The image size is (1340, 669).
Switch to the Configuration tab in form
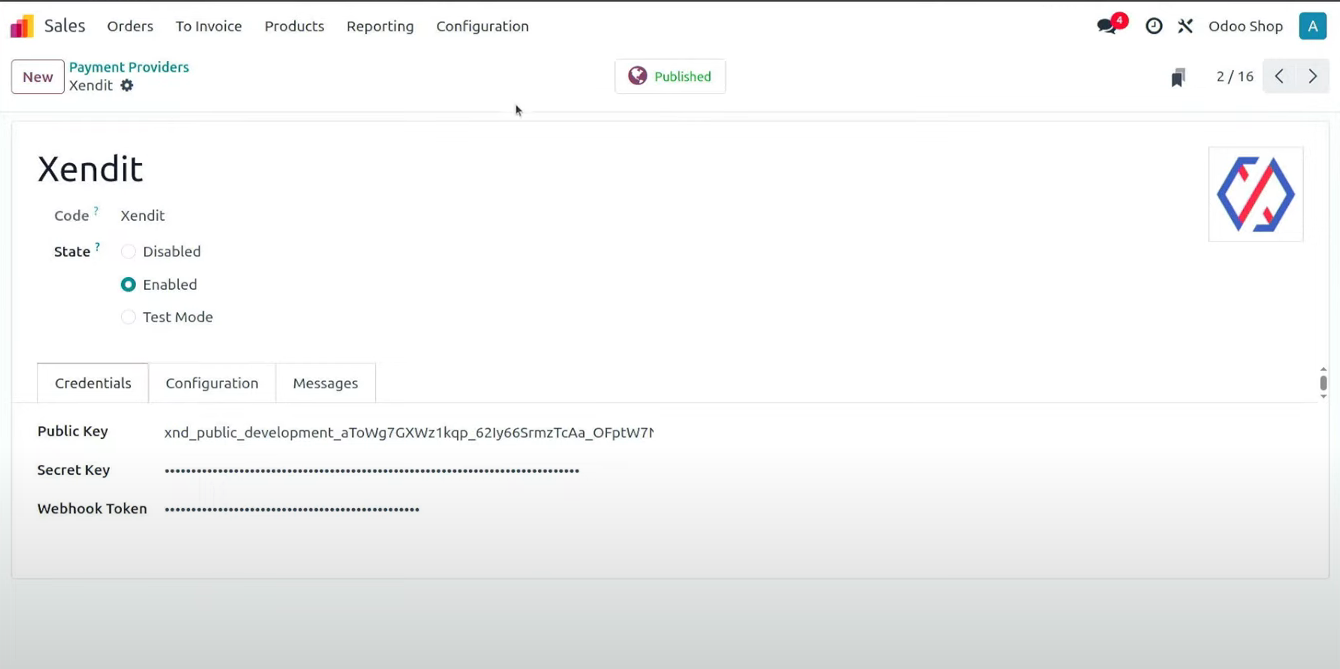tap(212, 383)
